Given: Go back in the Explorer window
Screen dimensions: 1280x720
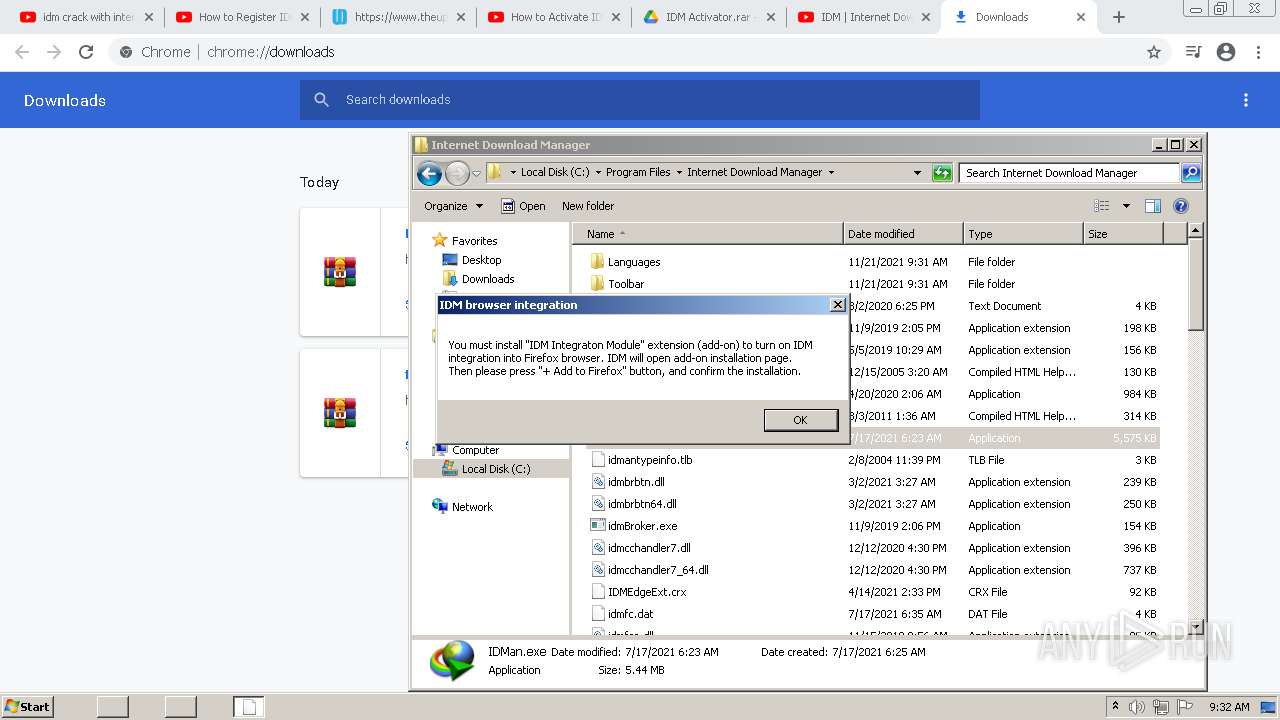Looking at the screenshot, I should click(x=429, y=174).
